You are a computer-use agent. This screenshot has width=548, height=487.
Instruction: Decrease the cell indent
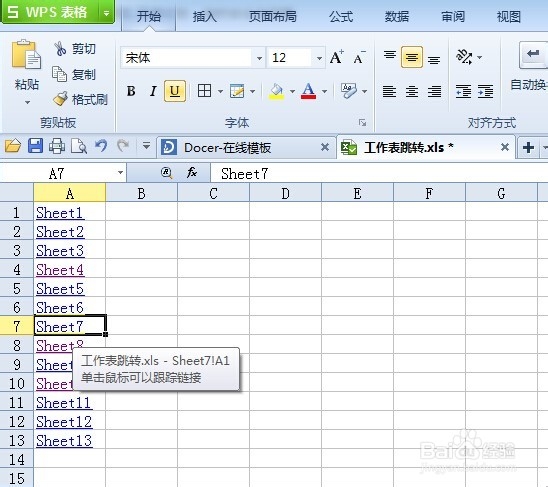coord(463,91)
